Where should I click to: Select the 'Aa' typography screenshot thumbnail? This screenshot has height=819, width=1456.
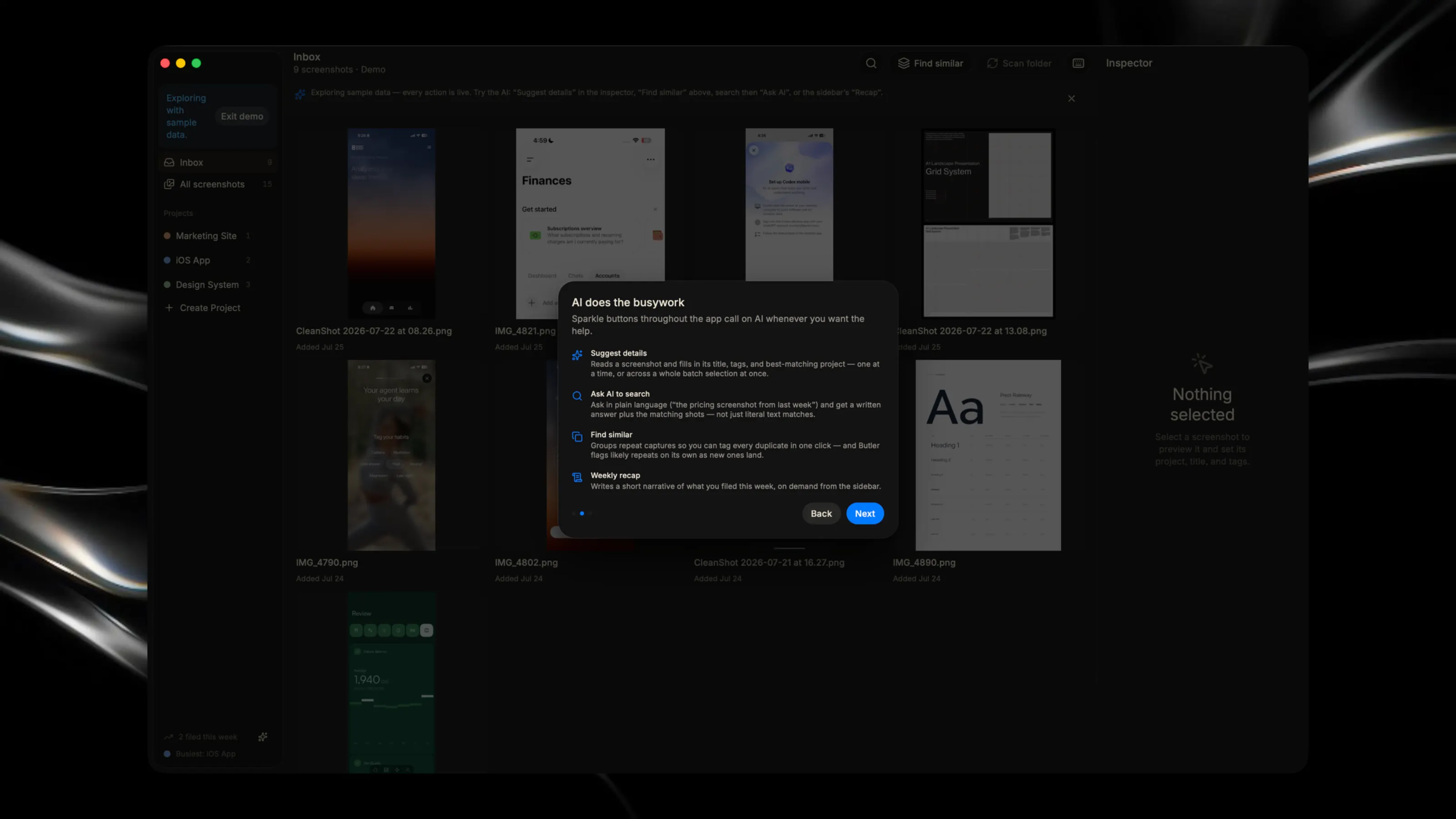point(988,455)
